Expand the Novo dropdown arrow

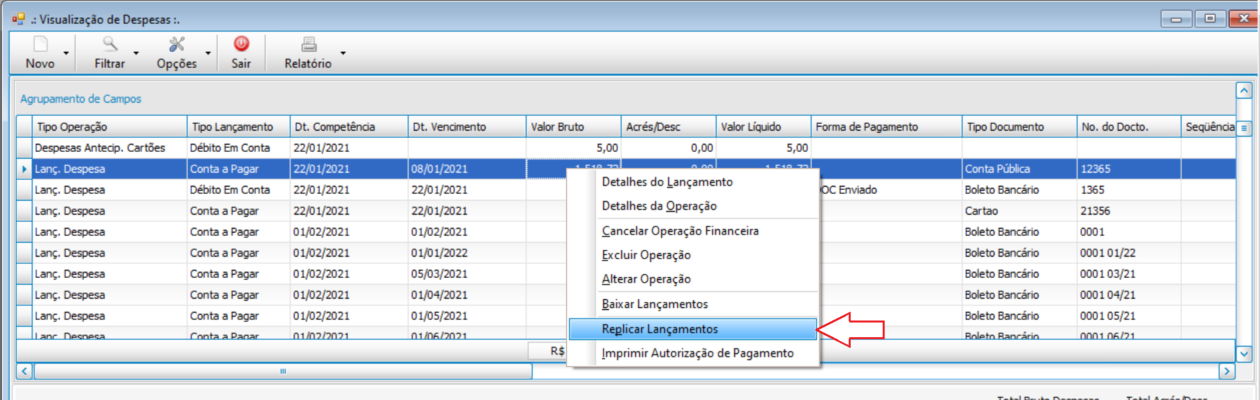[x=67, y=52]
